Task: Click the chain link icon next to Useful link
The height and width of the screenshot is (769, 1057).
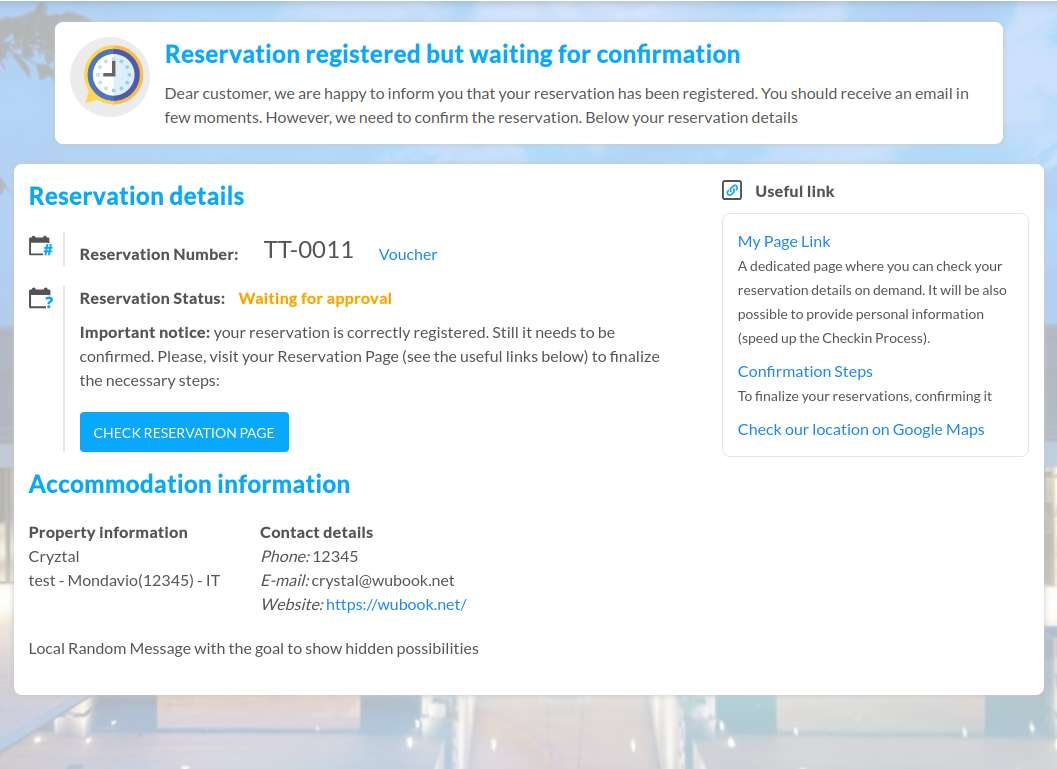Action: (x=732, y=190)
